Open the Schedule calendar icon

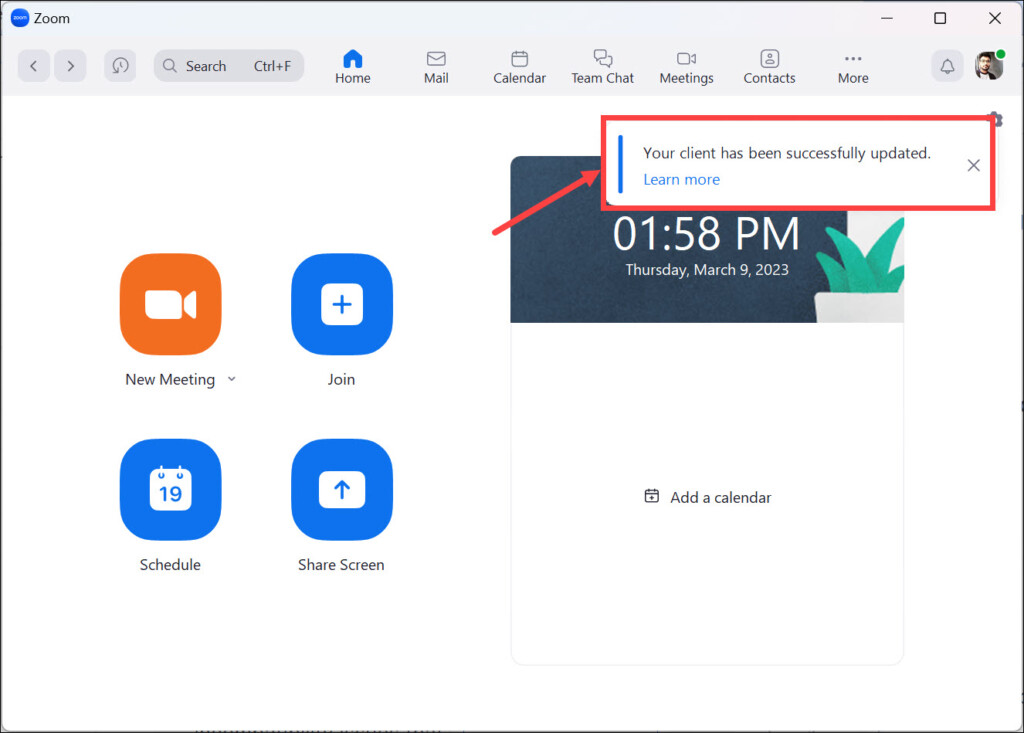pyautogui.click(x=170, y=490)
